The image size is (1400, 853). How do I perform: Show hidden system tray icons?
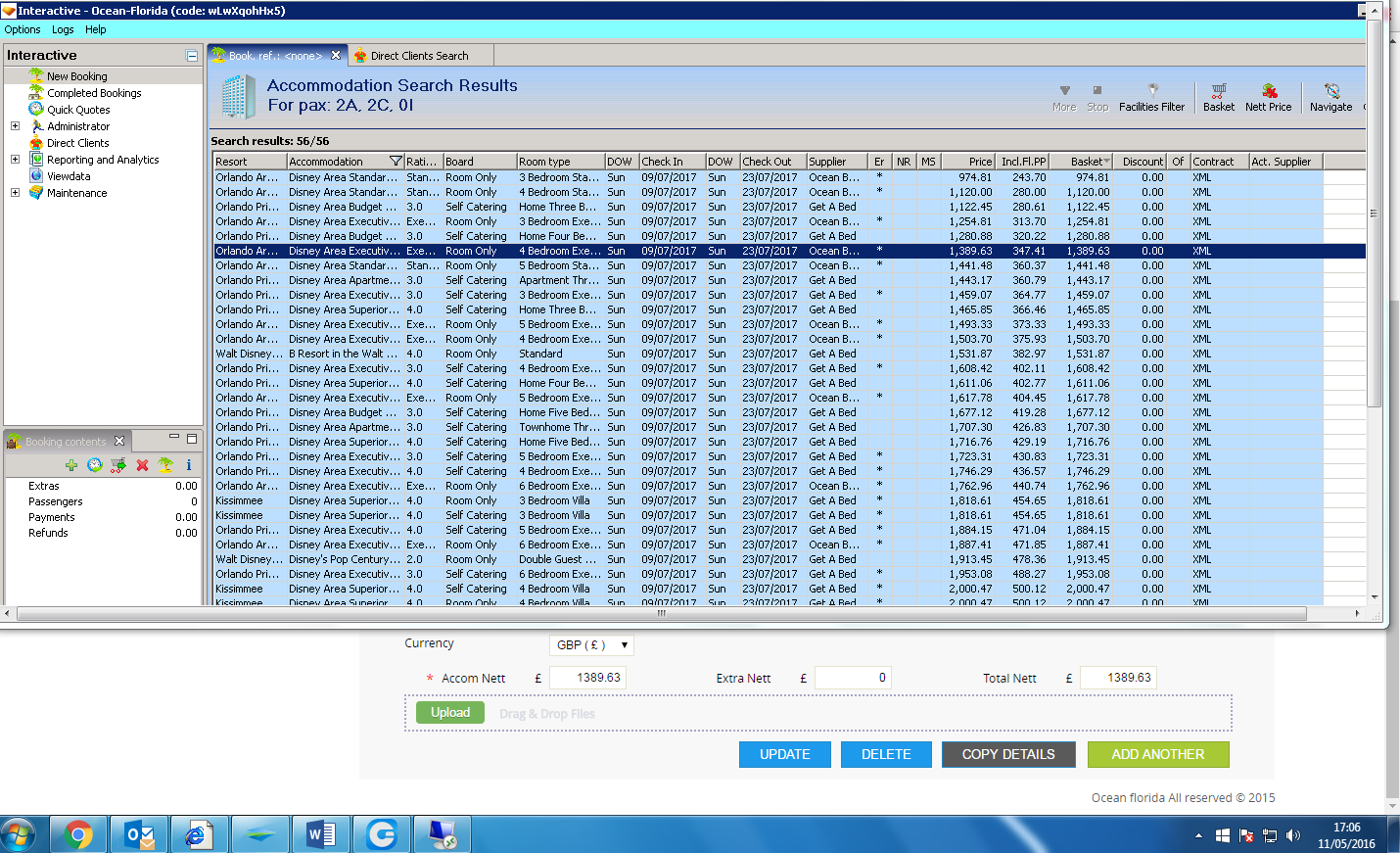pyautogui.click(x=1198, y=835)
